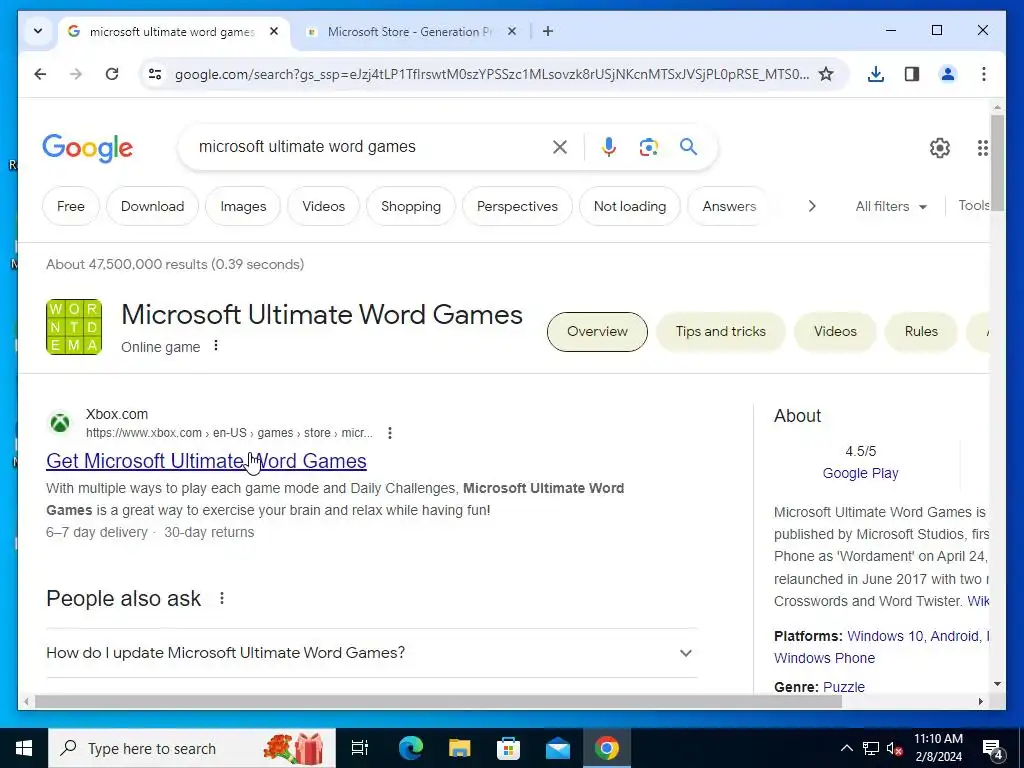Image resolution: width=1024 pixels, height=768 pixels.
Task: Select the Tips and tricks chip
Action: (720, 332)
